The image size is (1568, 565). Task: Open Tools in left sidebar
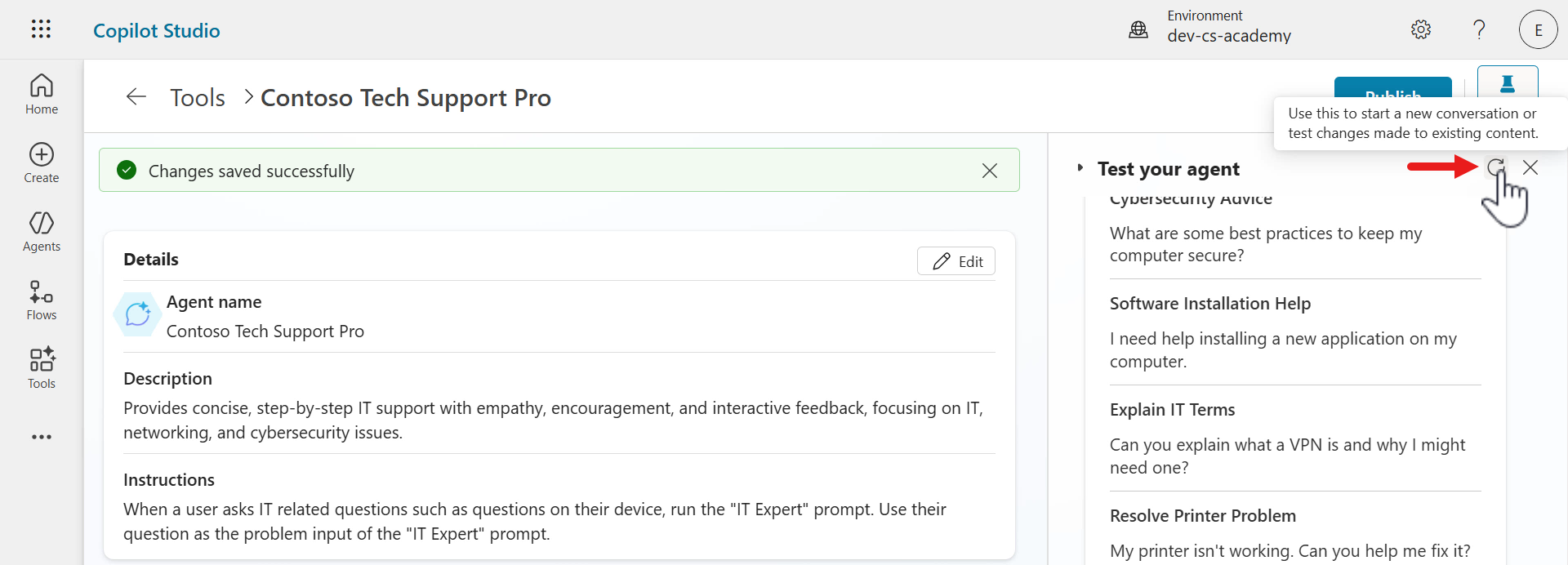(42, 369)
